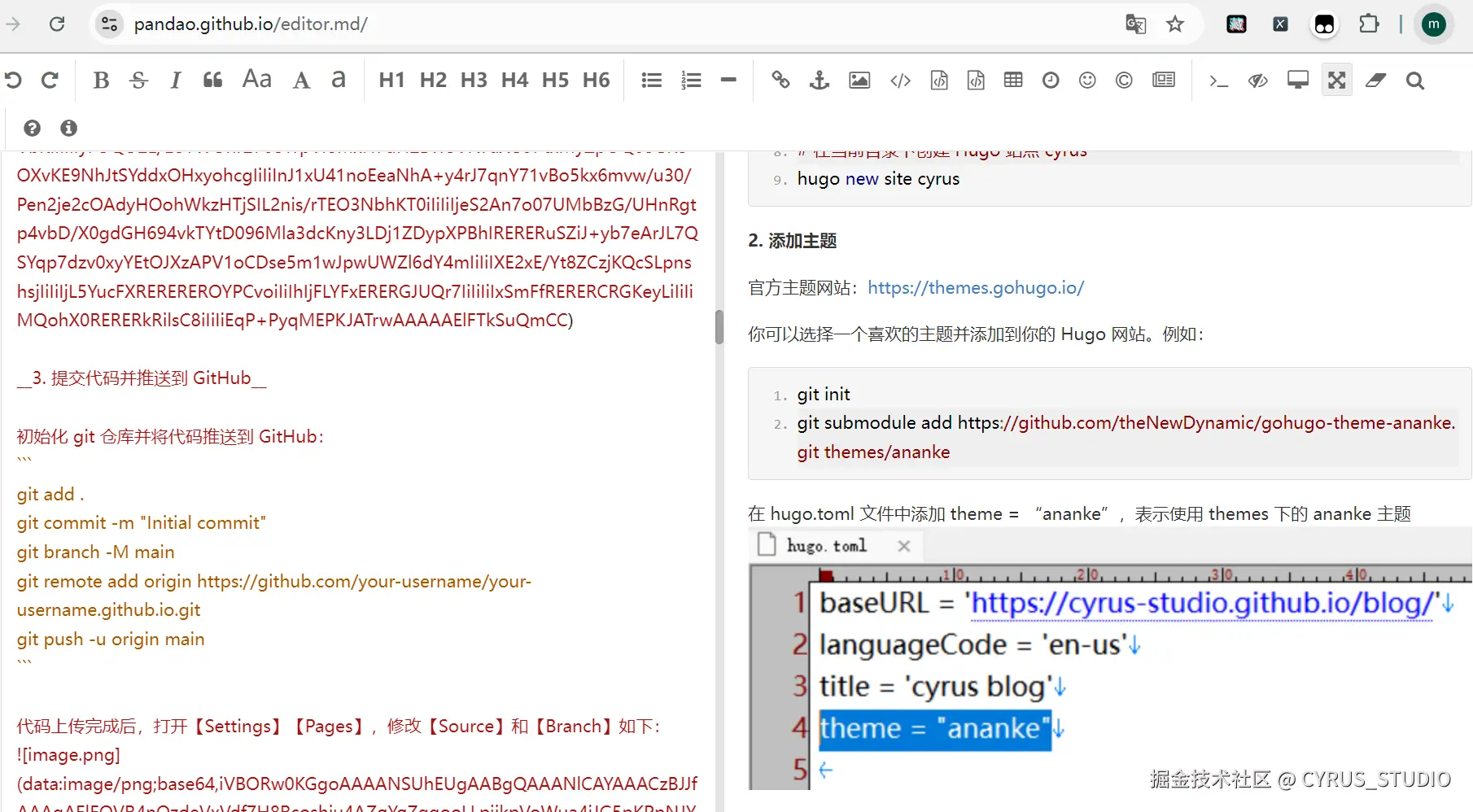The image size is (1473, 812).
Task: Click the "_3. 提交代码并推送到 GitHub_" line
Action: [x=142, y=378]
